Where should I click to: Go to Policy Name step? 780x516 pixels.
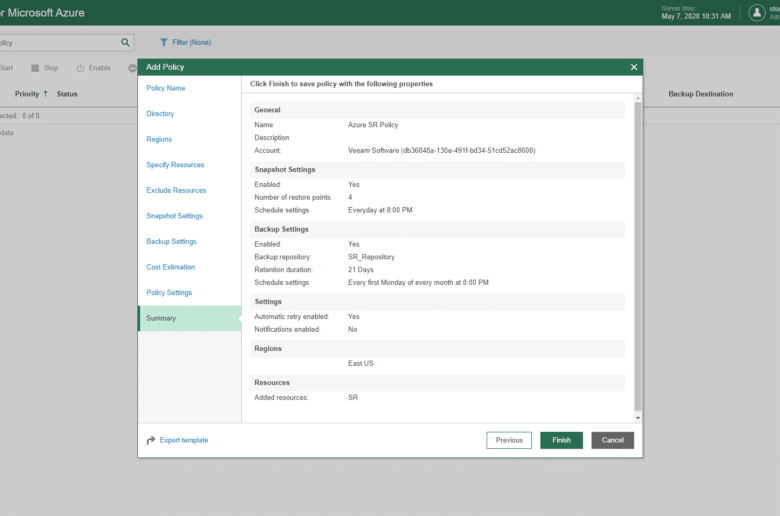coord(166,88)
